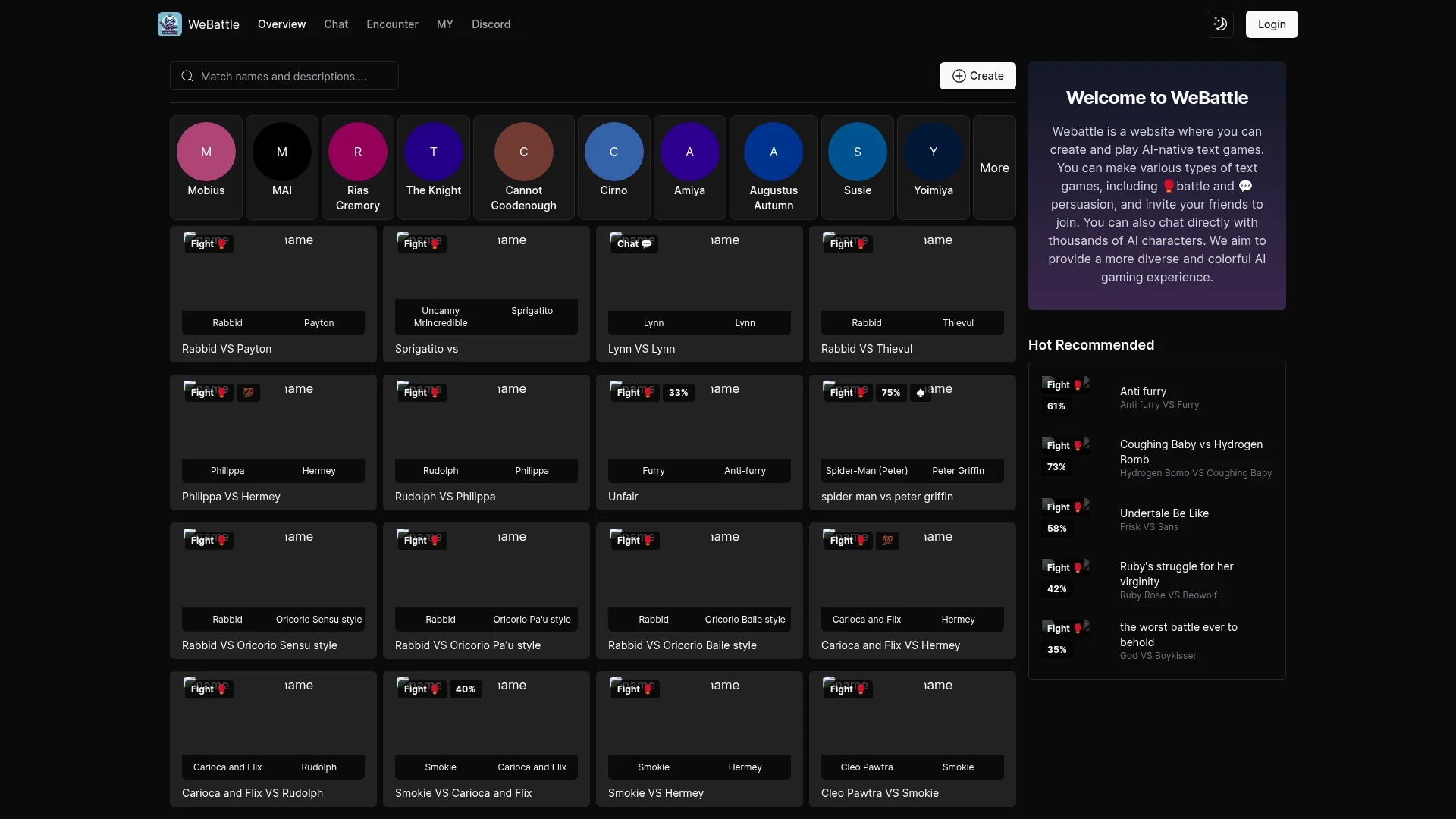This screenshot has width=1456, height=819.
Task: Open Coughing Baby vs Hydrogen Bomb recommendation
Action: [x=1191, y=452]
